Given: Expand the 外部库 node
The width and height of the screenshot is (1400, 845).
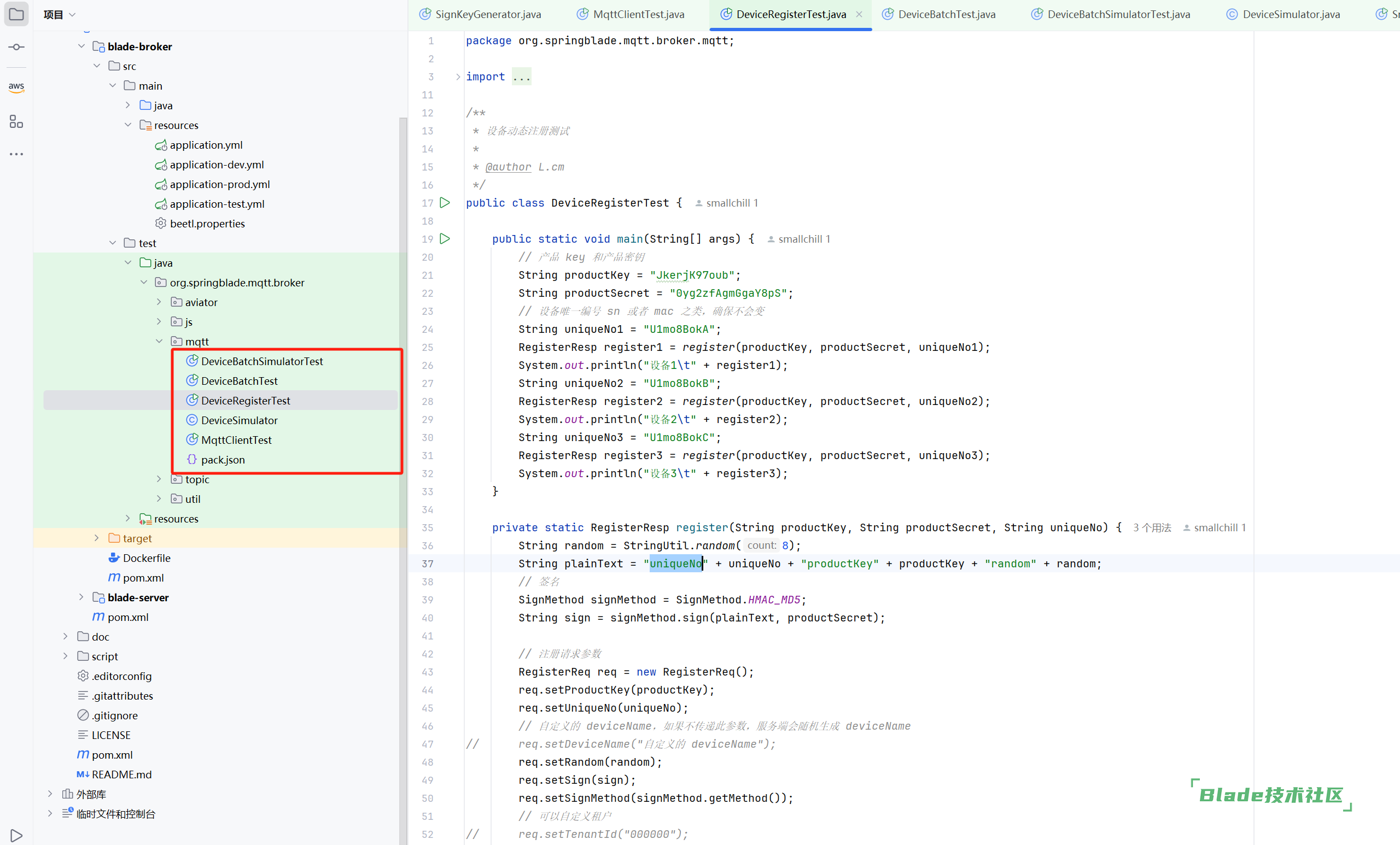Looking at the screenshot, I should coord(50,794).
